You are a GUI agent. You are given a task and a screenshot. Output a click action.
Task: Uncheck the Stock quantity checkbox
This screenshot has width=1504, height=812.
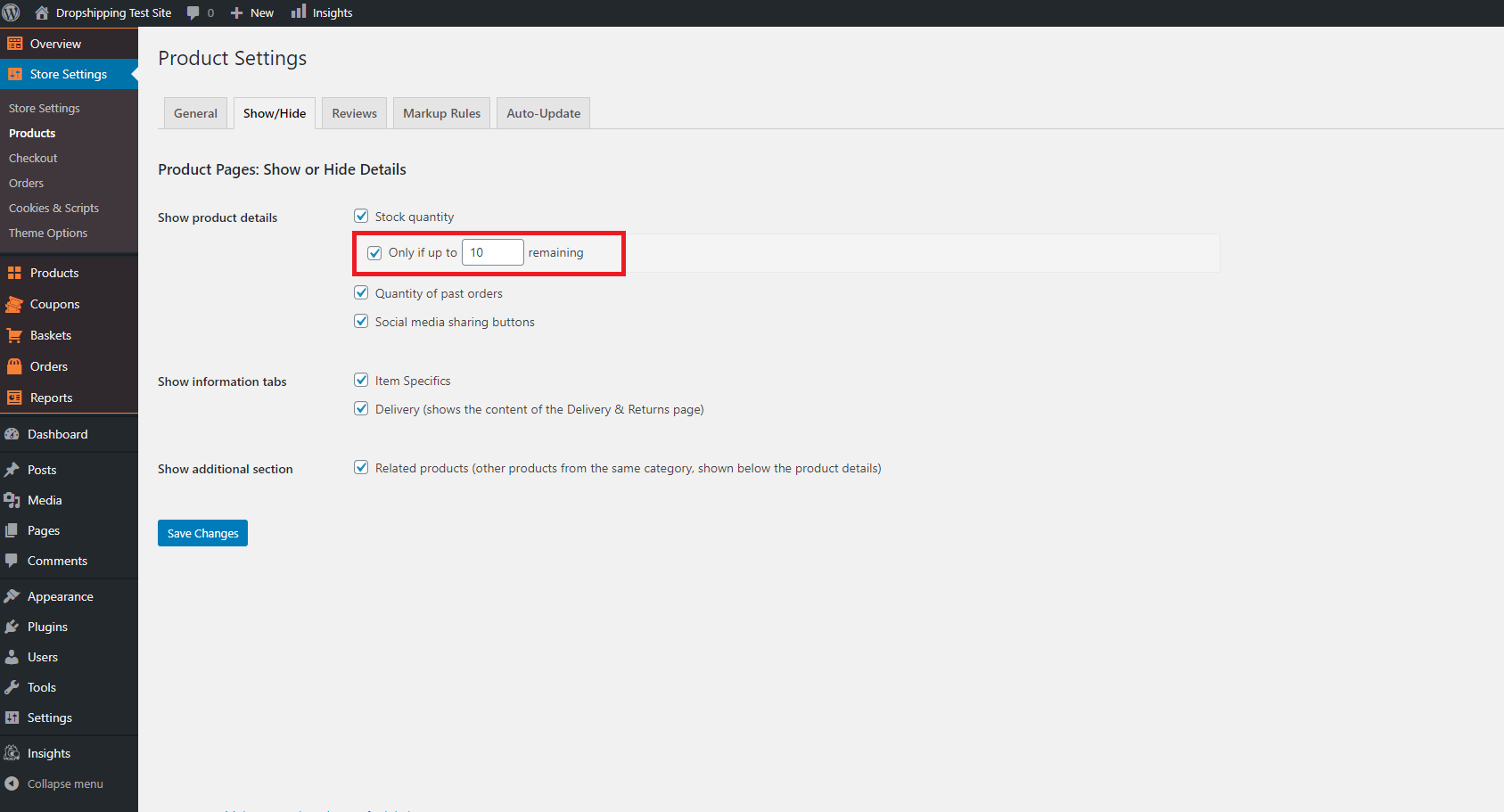(361, 216)
